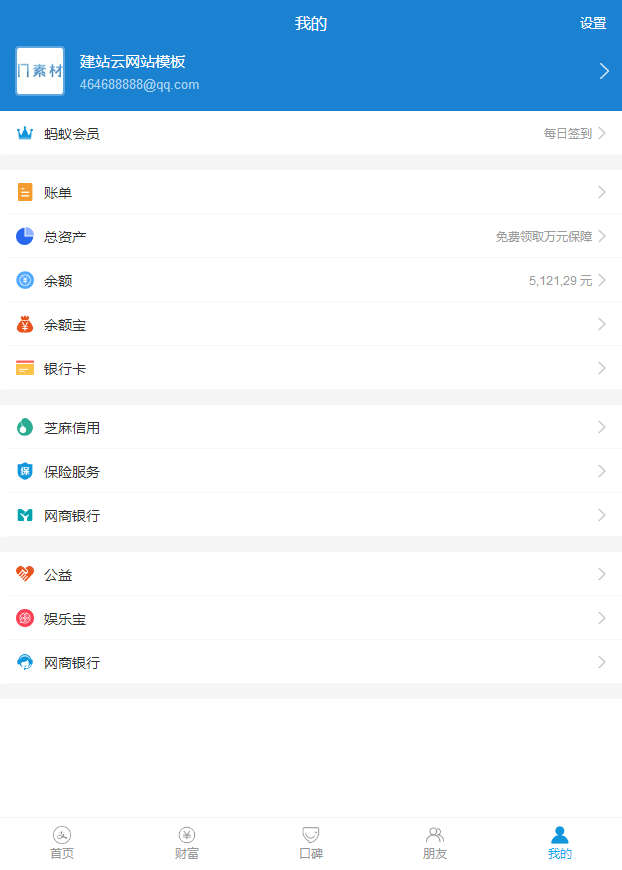Viewport: 622px width, 870px height.
Task: Switch to the 财富 tab
Action: pyautogui.click(x=187, y=843)
